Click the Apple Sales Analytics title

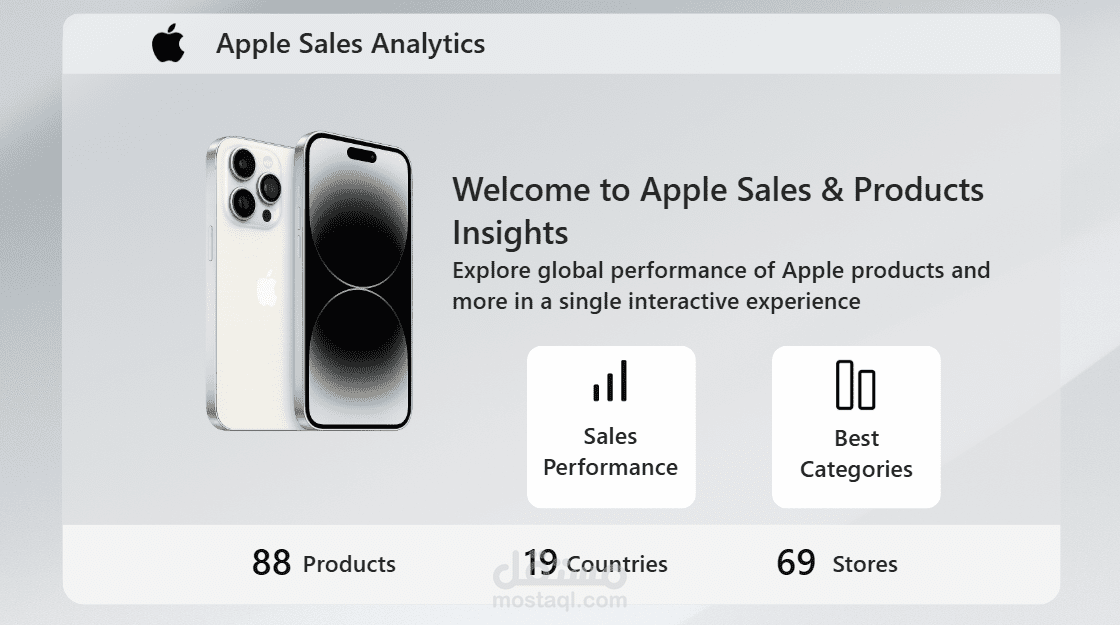coord(351,44)
